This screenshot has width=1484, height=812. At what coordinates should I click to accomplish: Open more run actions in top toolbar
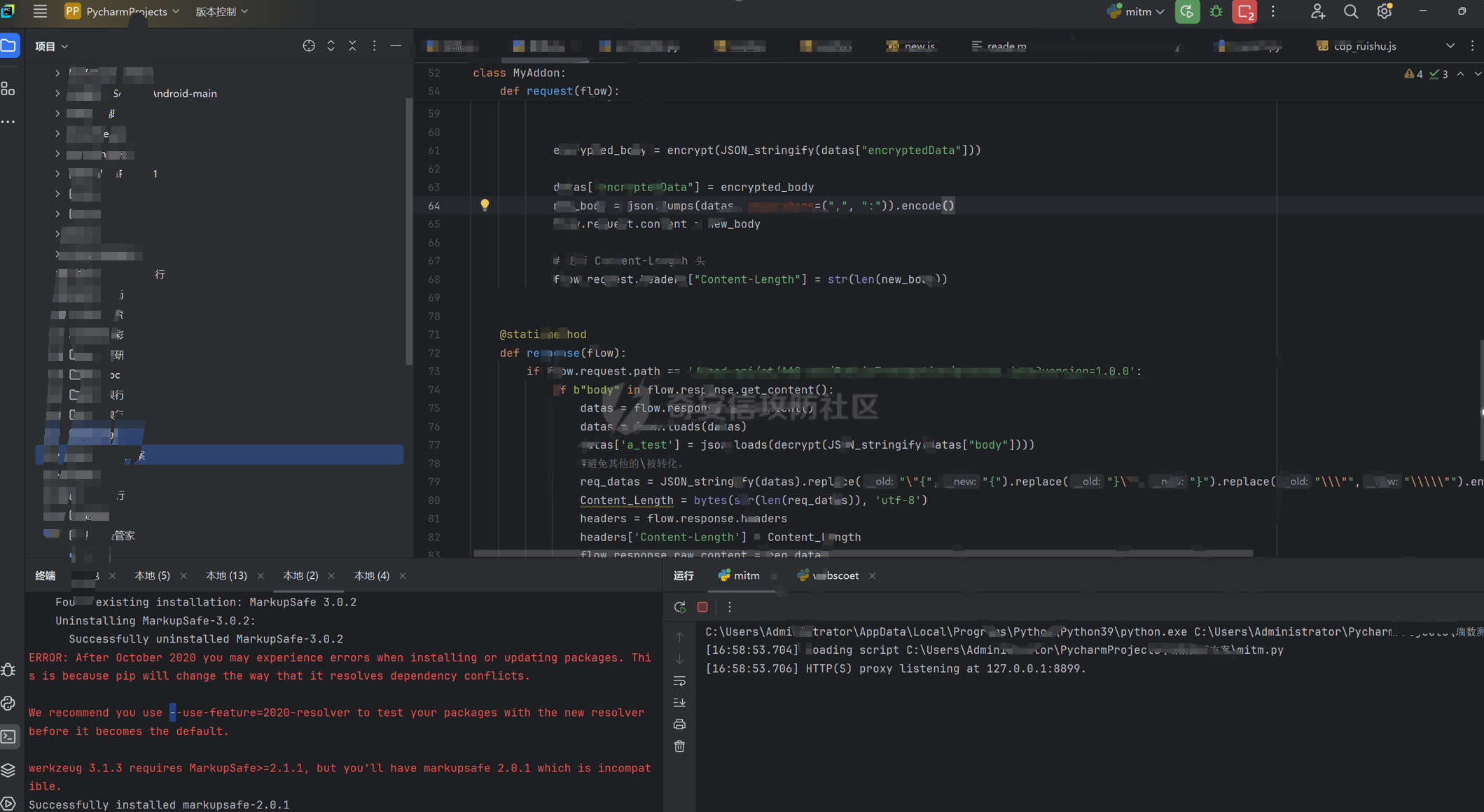point(1273,11)
